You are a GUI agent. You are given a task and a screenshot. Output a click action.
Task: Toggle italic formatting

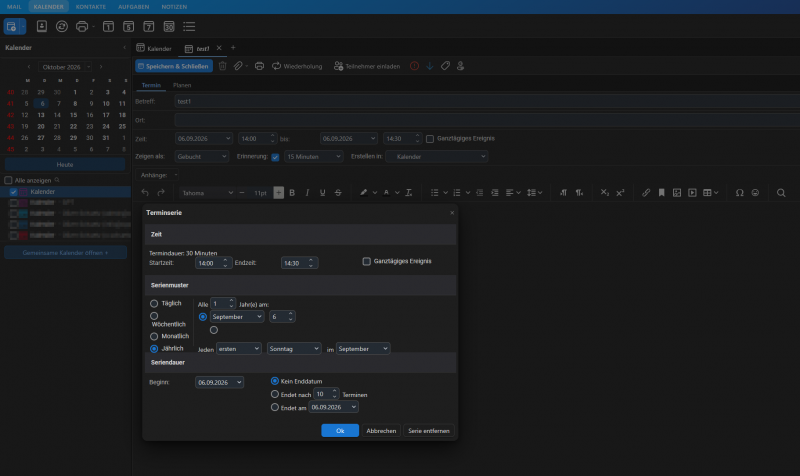(x=307, y=192)
